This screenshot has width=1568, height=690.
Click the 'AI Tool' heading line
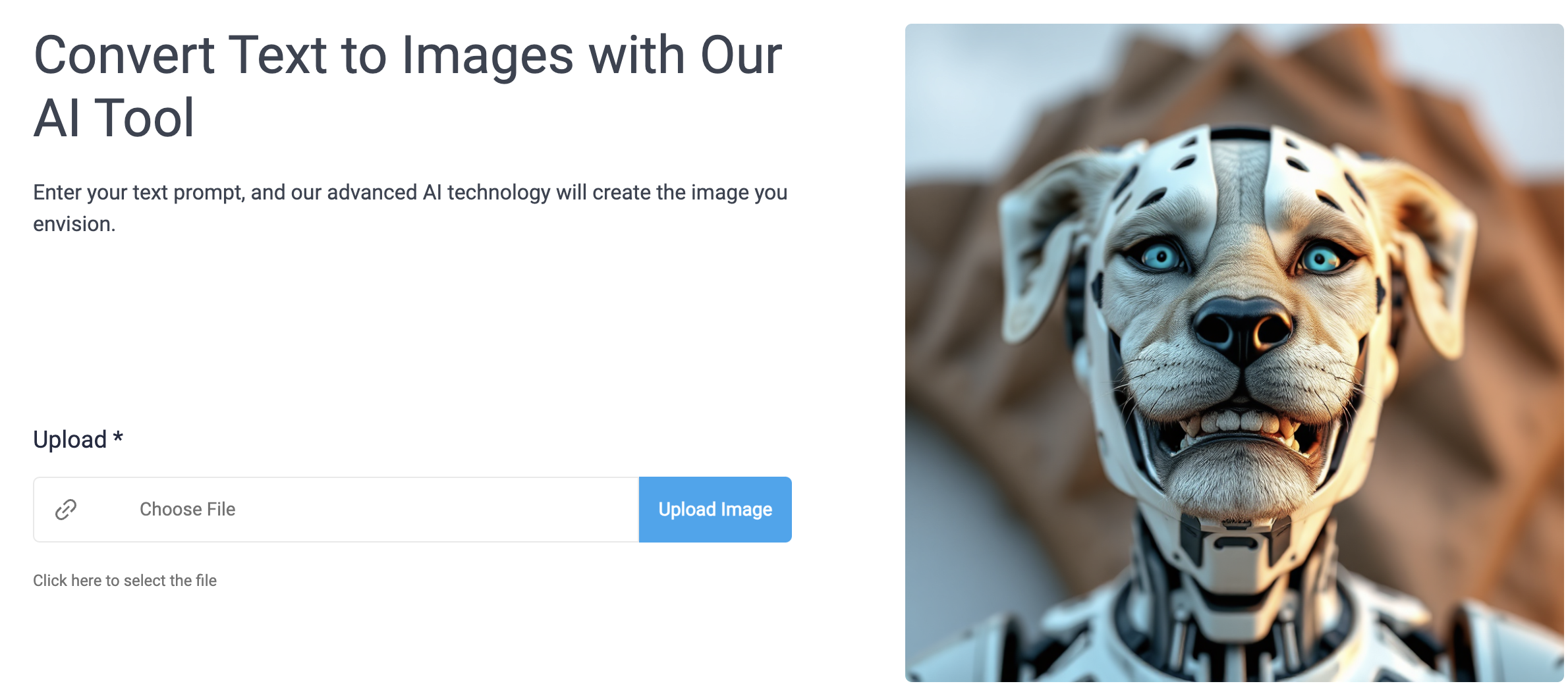(x=114, y=119)
